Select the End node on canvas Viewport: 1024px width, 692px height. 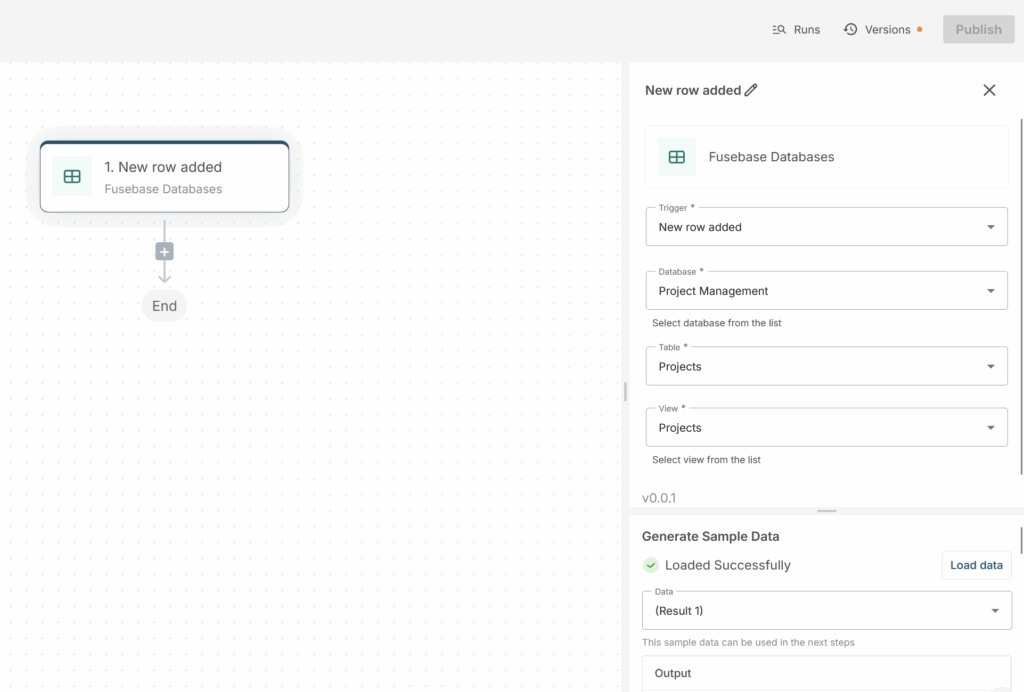pyautogui.click(x=165, y=306)
